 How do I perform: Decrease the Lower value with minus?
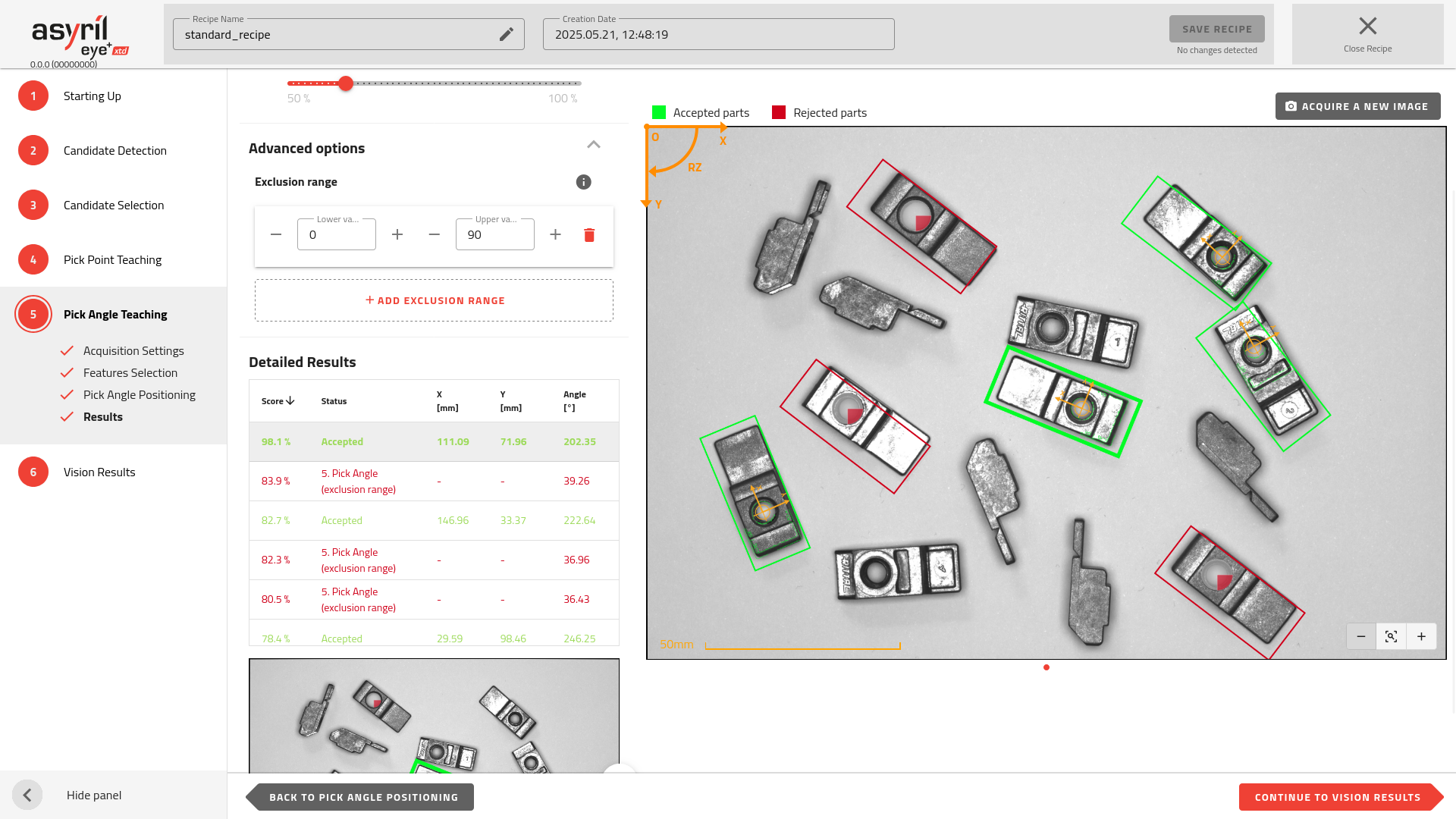click(x=276, y=235)
